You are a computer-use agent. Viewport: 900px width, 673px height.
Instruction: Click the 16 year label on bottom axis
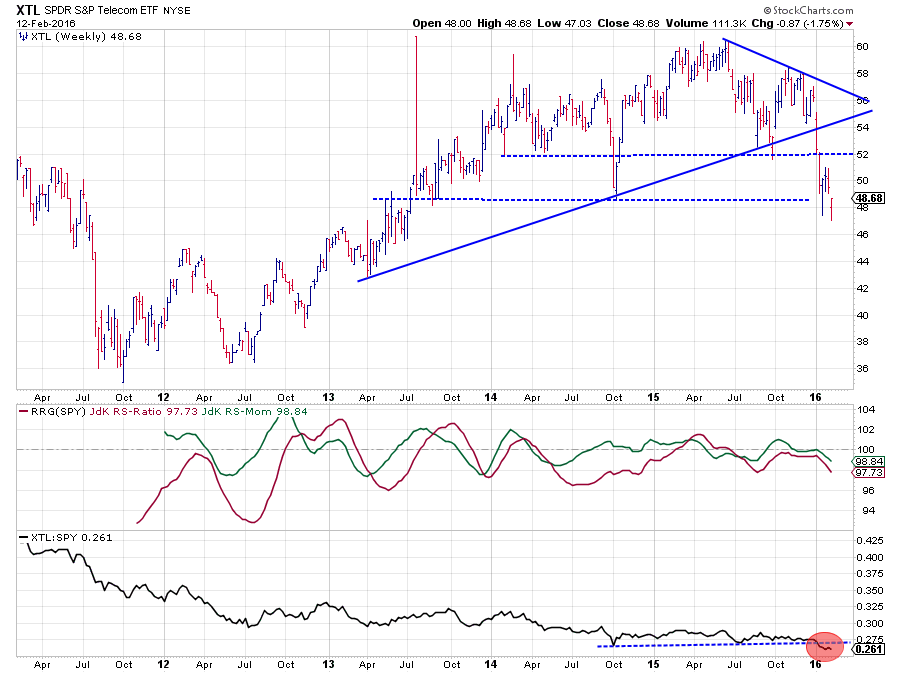pyautogui.click(x=815, y=664)
